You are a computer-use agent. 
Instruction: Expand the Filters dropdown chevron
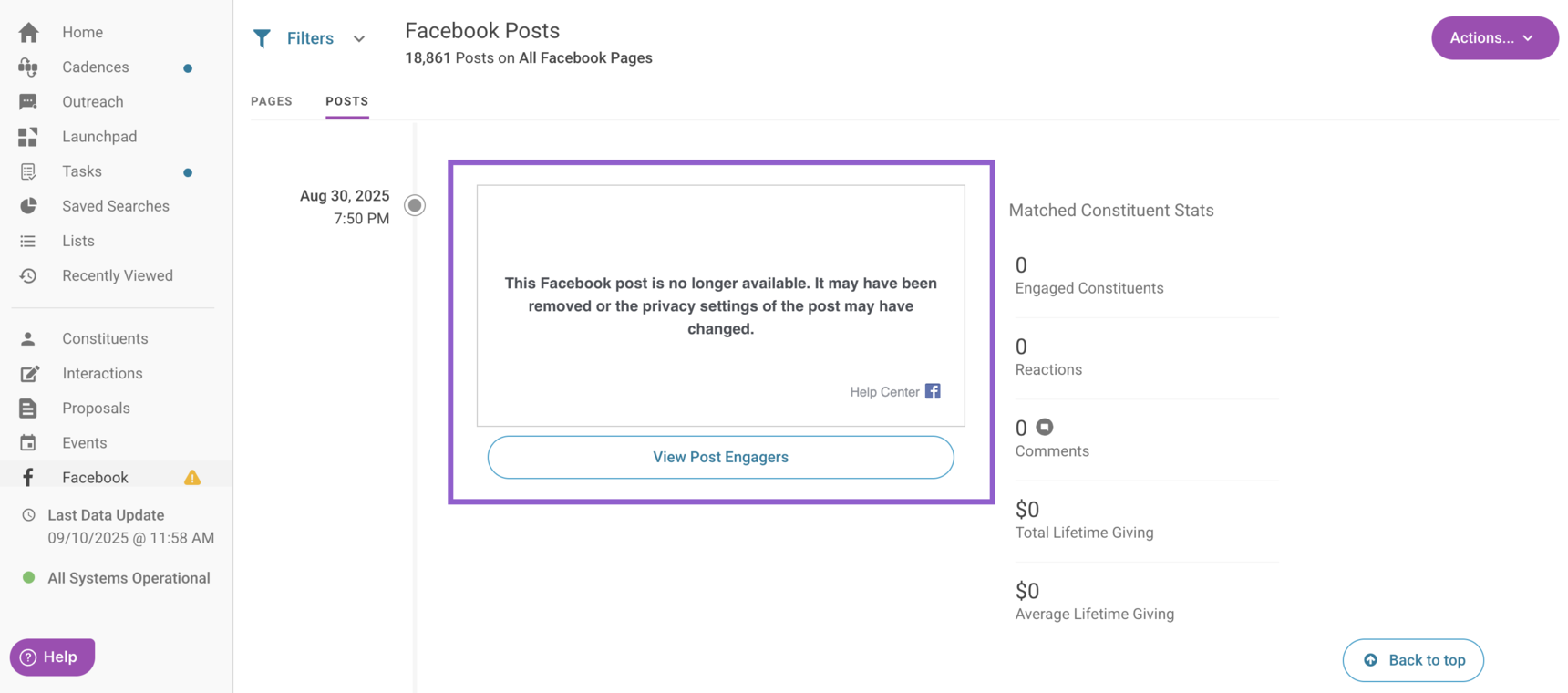[x=359, y=39]
